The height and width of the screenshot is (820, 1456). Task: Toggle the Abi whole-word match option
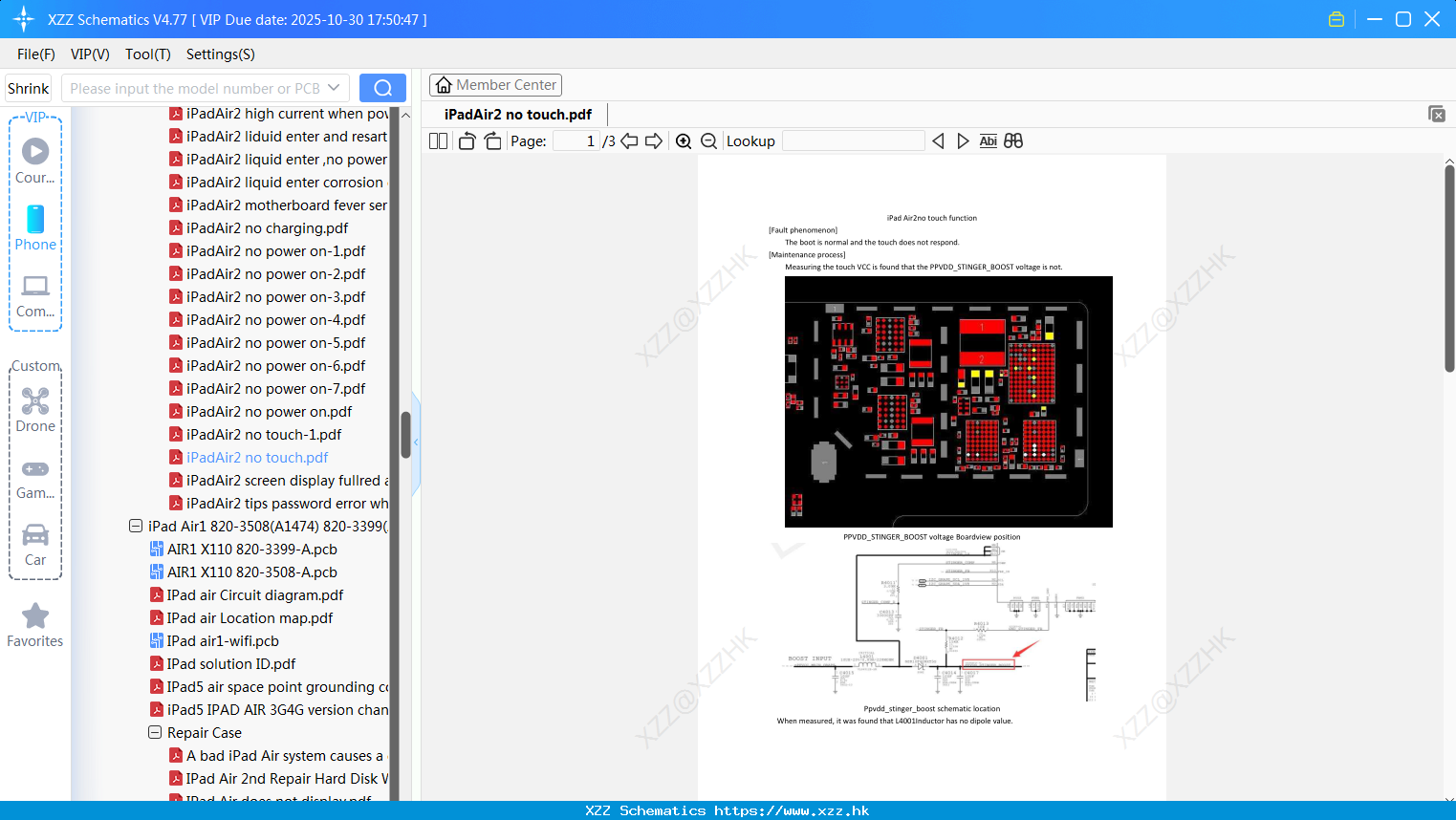989,140
